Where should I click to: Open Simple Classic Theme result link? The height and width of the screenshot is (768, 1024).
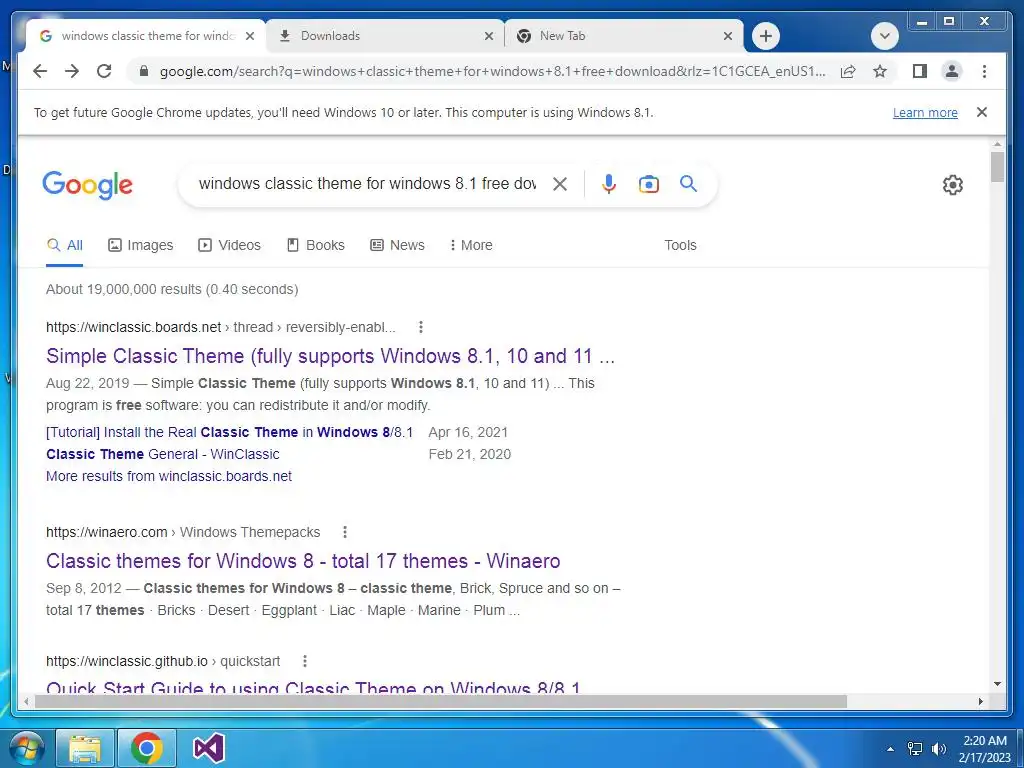pos(330,357)
